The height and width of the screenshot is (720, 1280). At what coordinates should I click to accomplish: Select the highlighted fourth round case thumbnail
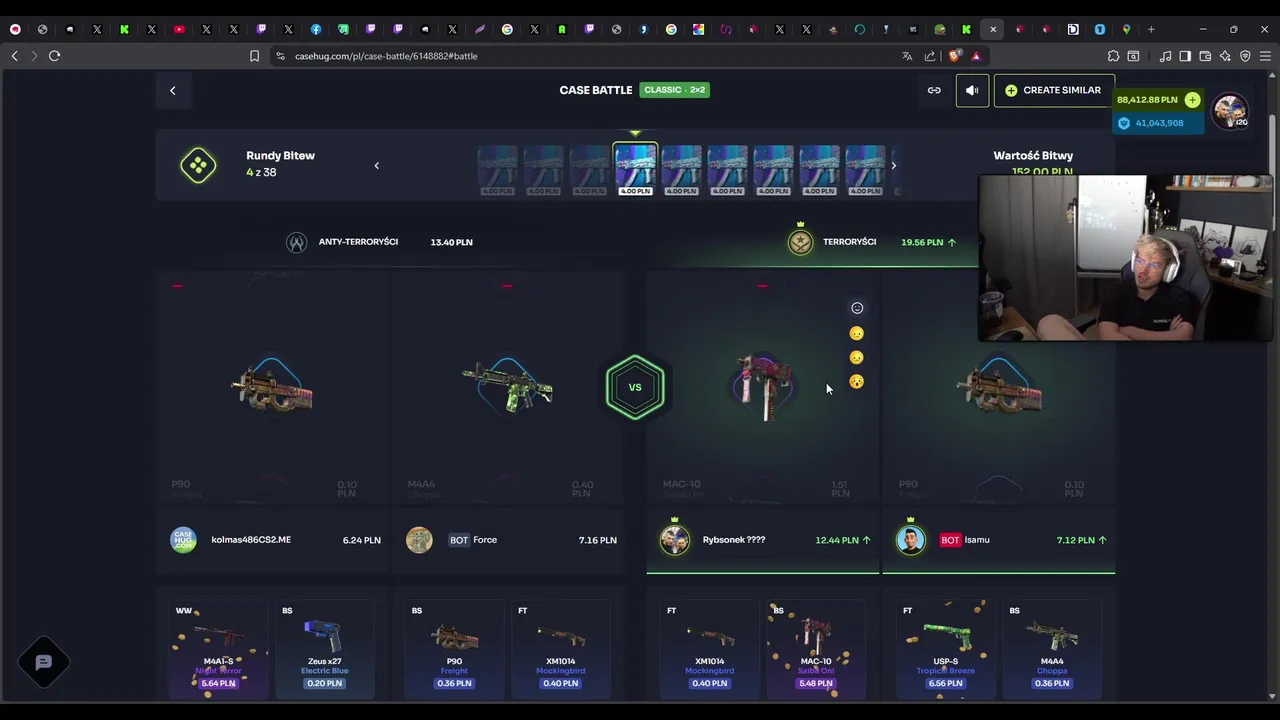(635, 169)
